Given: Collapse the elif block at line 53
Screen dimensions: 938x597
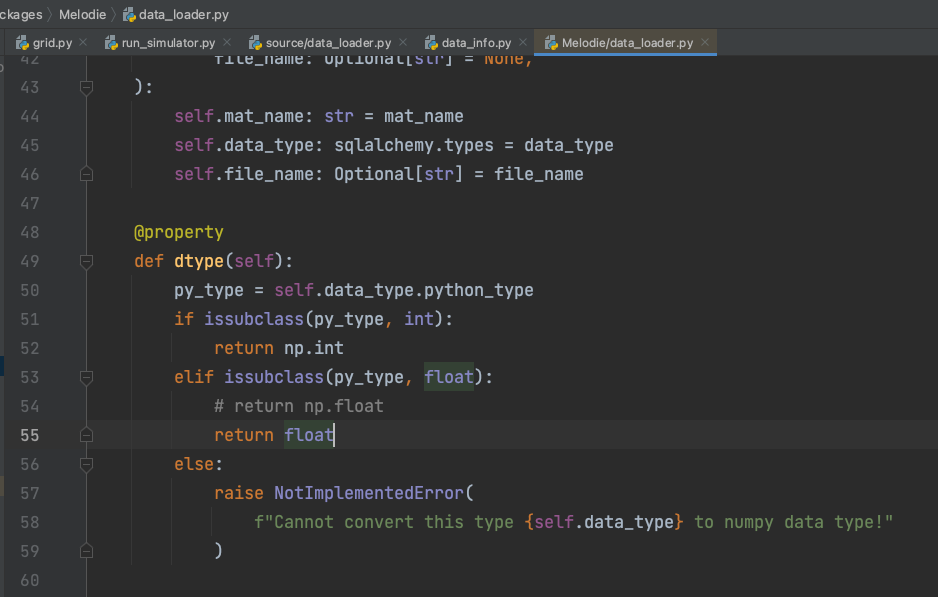Looking at the screenshot, I should pos(86,377).
